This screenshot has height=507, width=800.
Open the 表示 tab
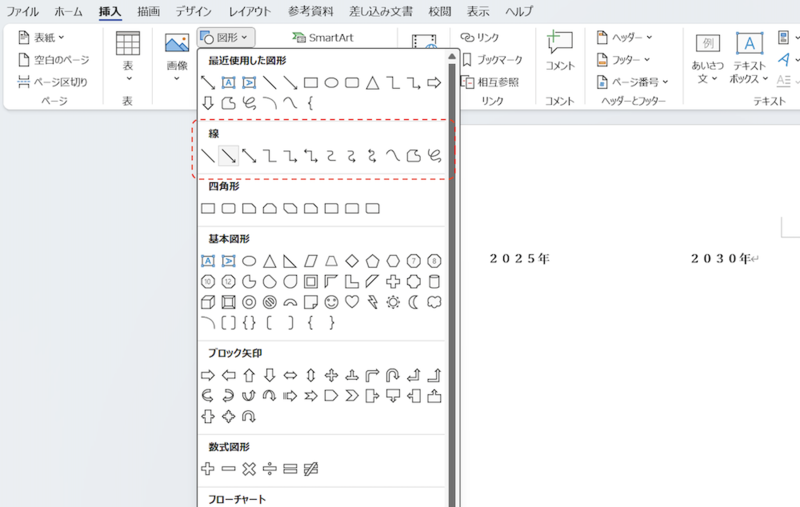(478, 11)
